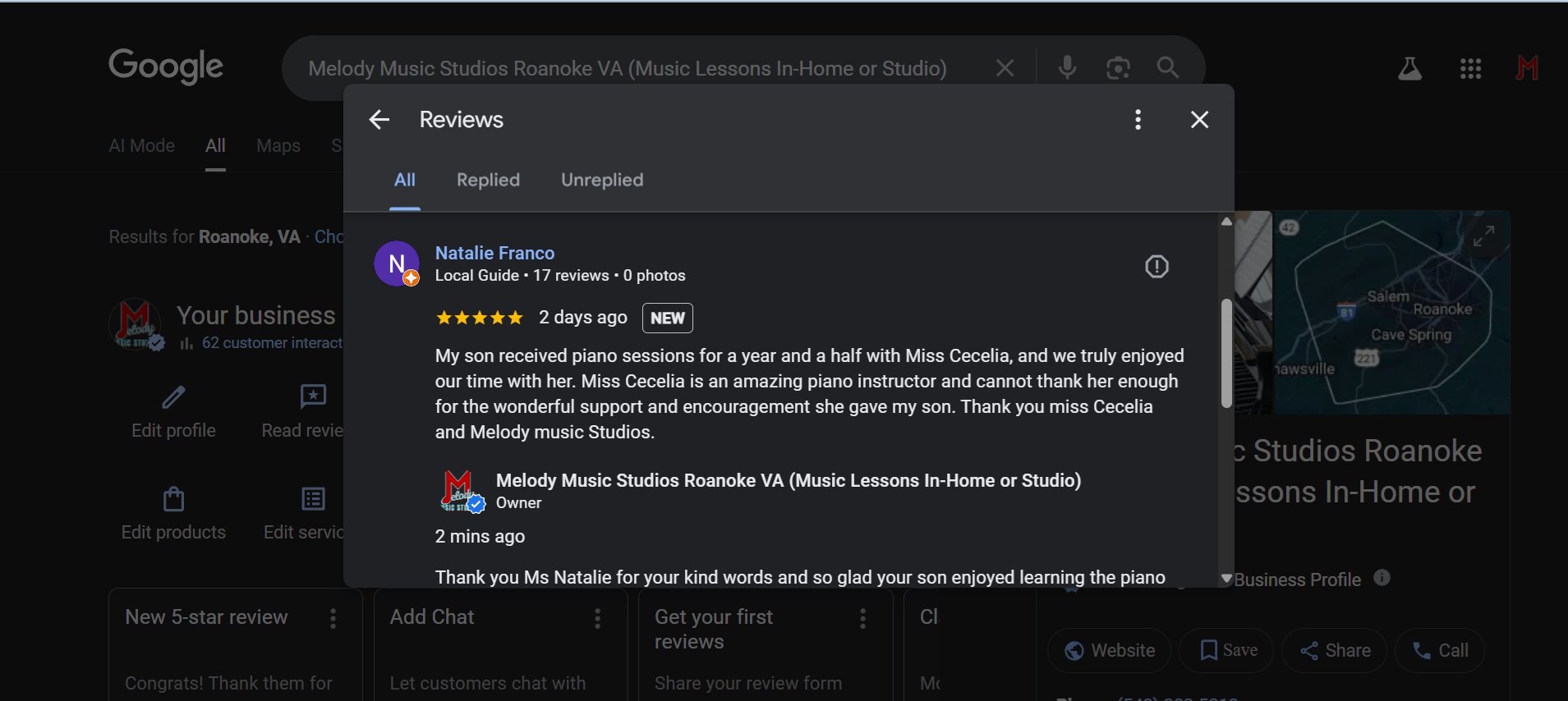Open Edit profile pencil action
This screenshot has width=1568, height=701.
tap(173, 411)
